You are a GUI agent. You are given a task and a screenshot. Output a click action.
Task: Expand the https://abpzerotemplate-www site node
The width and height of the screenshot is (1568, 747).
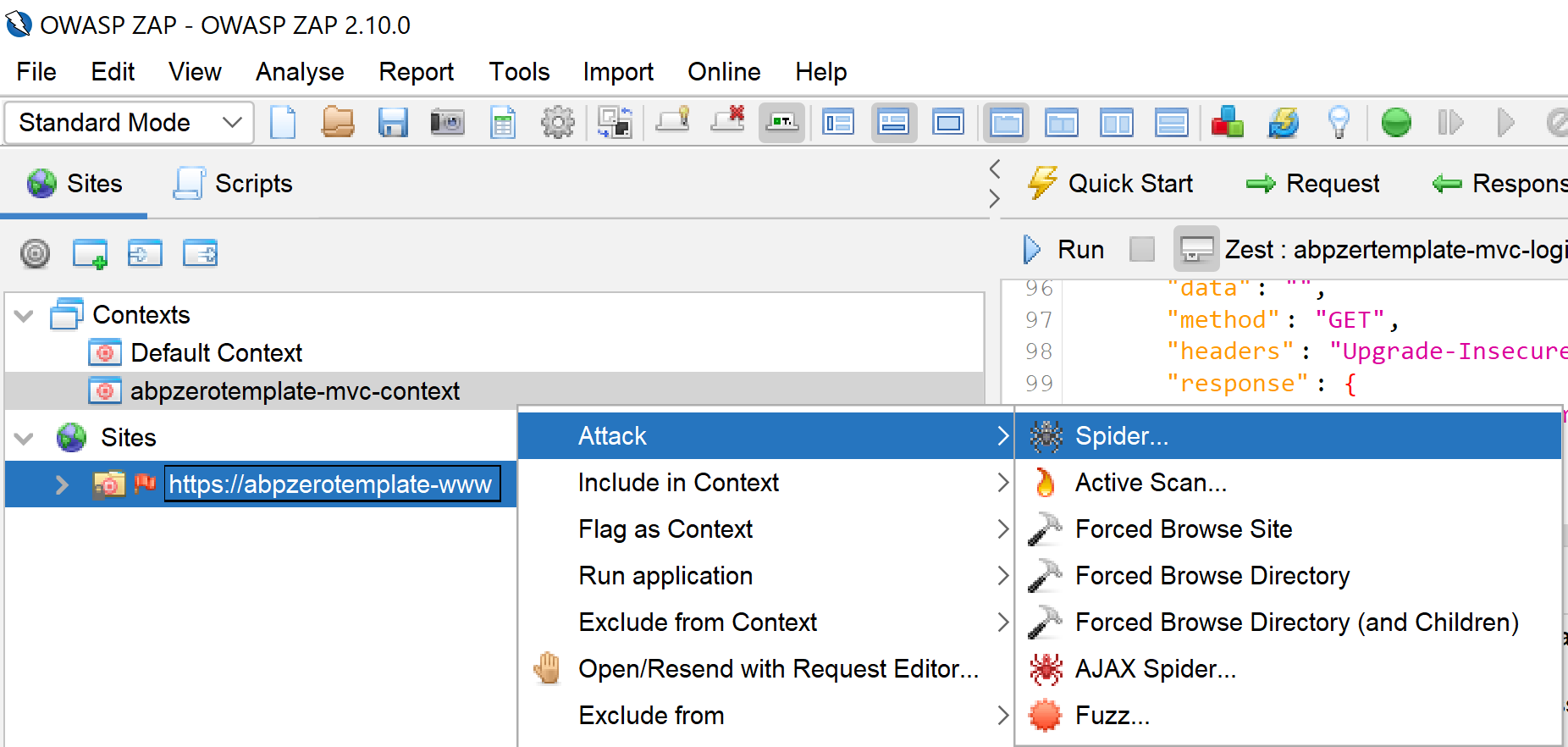(x=61, y=484)
